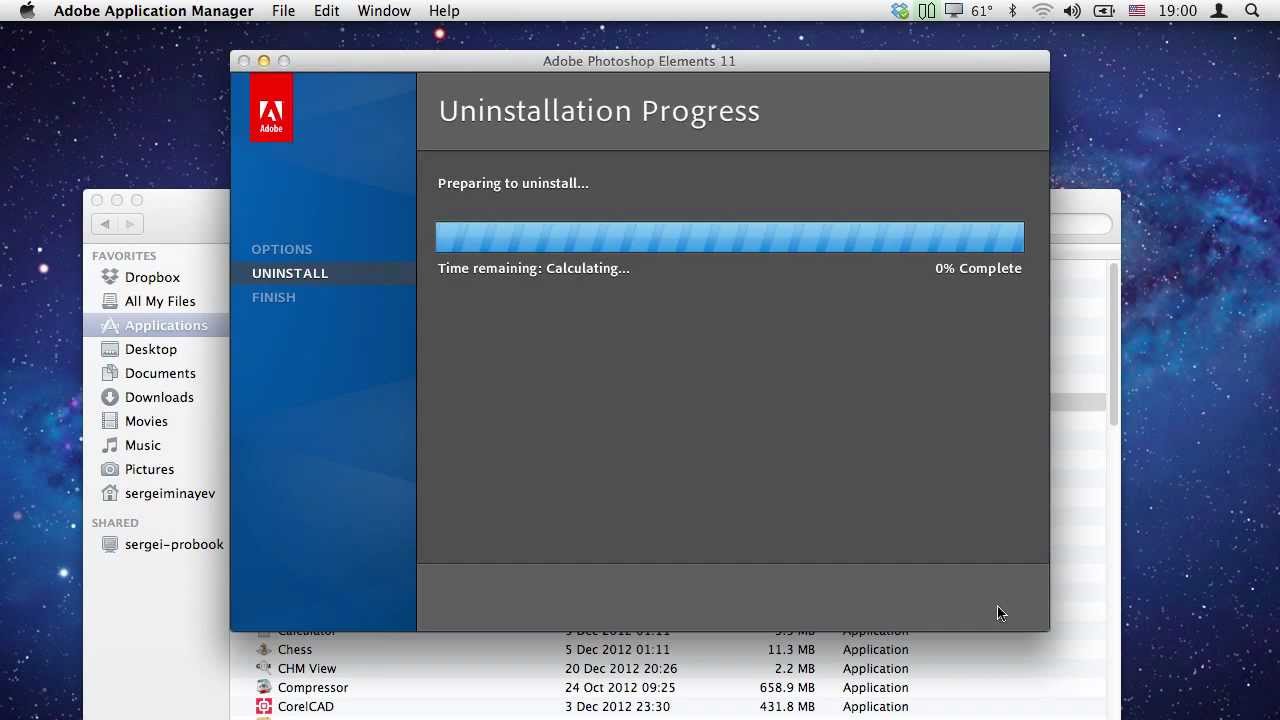Click the Chess app icon

coord(263,649)
